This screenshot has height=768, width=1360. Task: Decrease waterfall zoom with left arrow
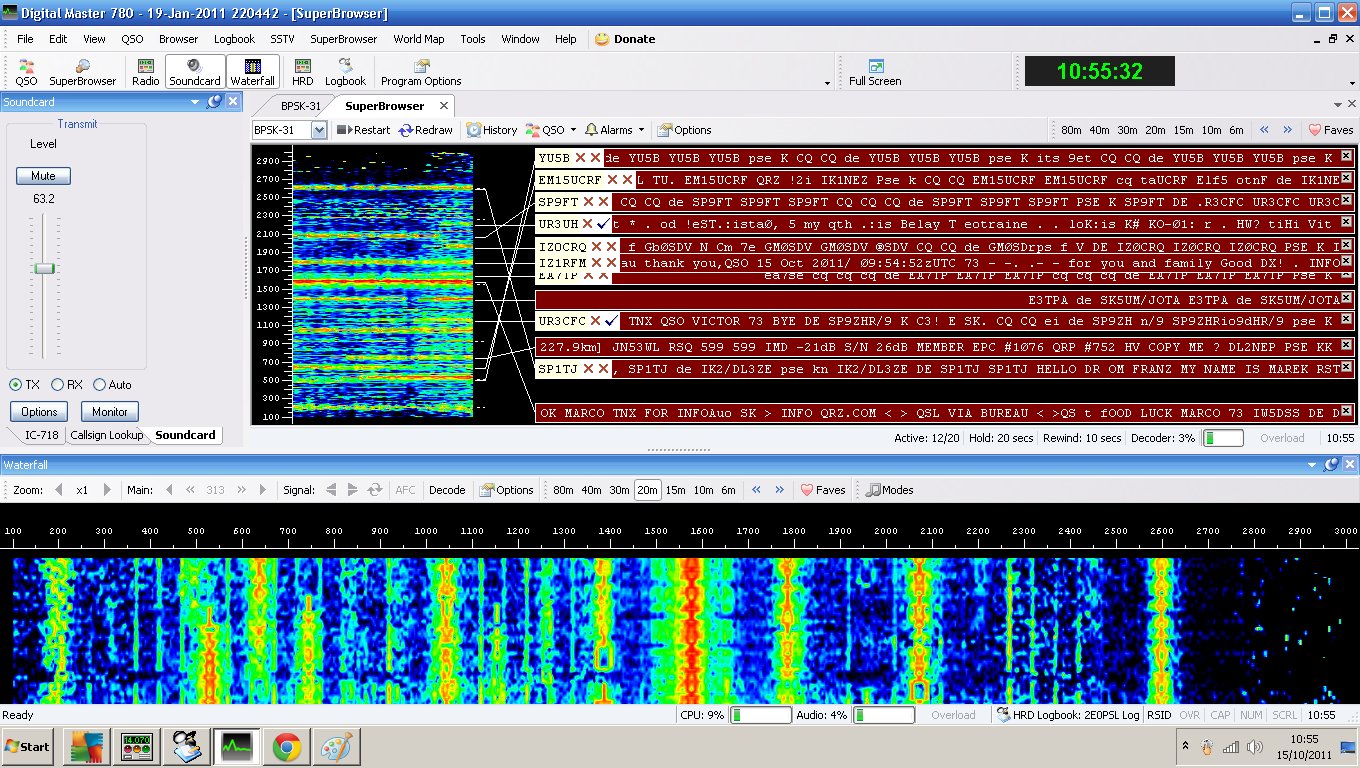tap(58, 490)
